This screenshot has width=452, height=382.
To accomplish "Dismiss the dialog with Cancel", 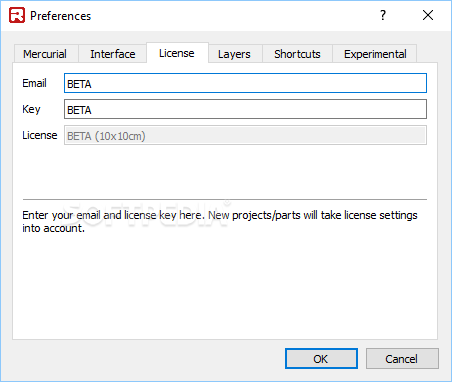I will [x=402, y=359].
